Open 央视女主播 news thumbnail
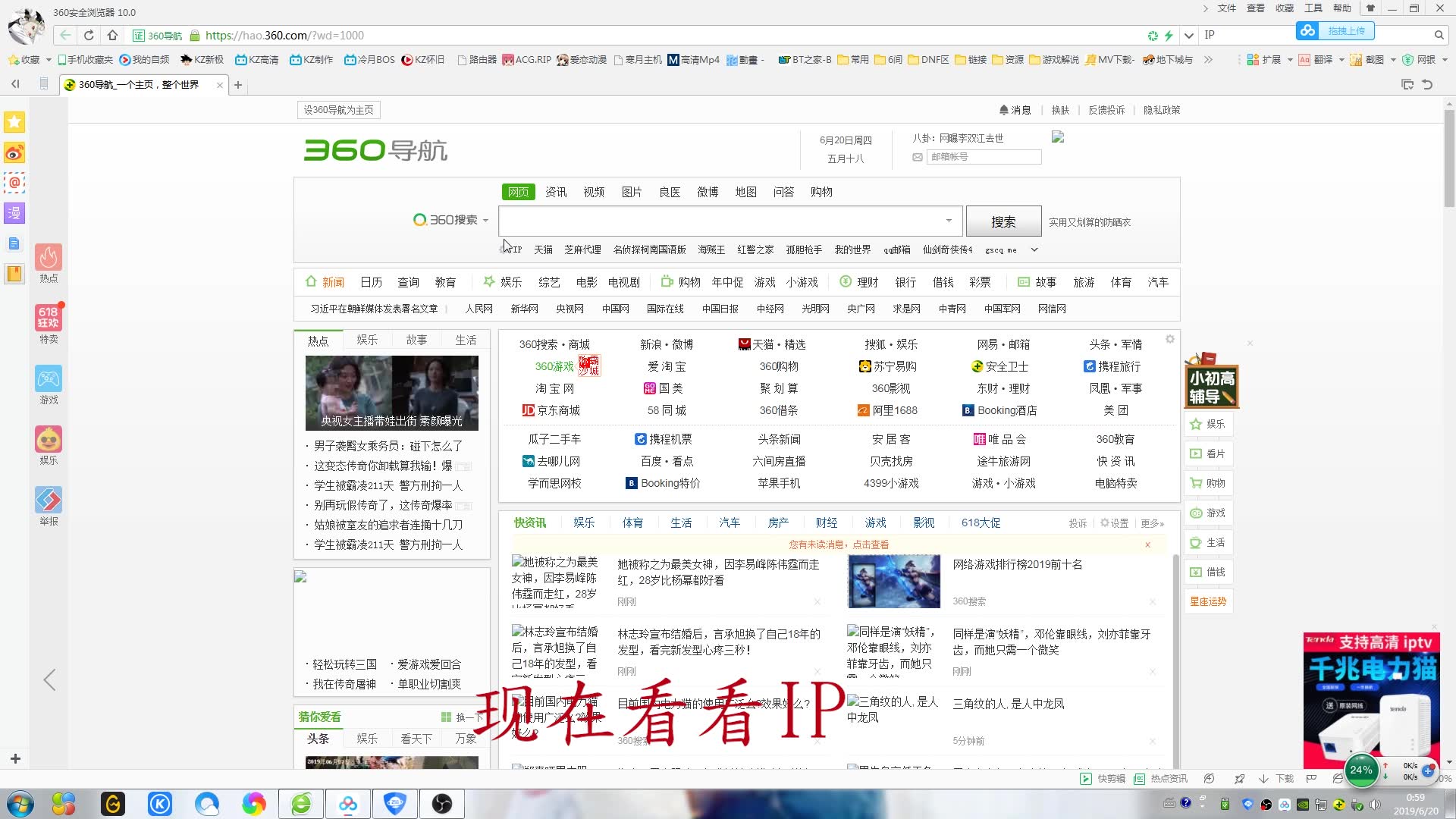The height and width of the screenshot is (819, 1456). [x=392, y=393]
